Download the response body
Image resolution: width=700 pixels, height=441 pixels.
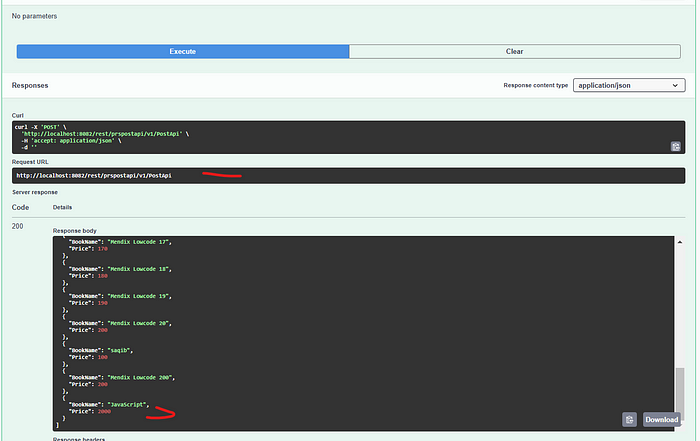660,420
